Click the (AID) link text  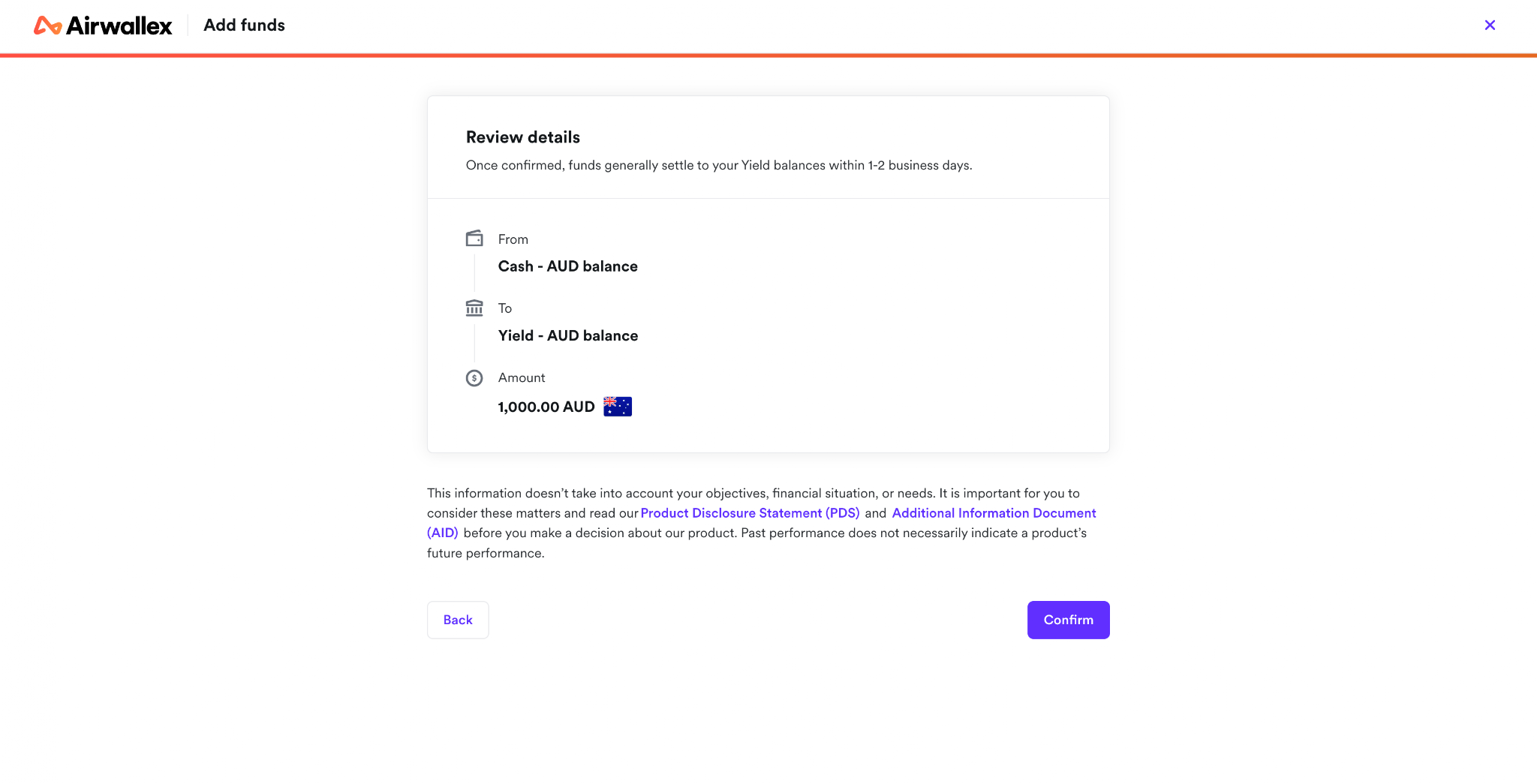443,533
